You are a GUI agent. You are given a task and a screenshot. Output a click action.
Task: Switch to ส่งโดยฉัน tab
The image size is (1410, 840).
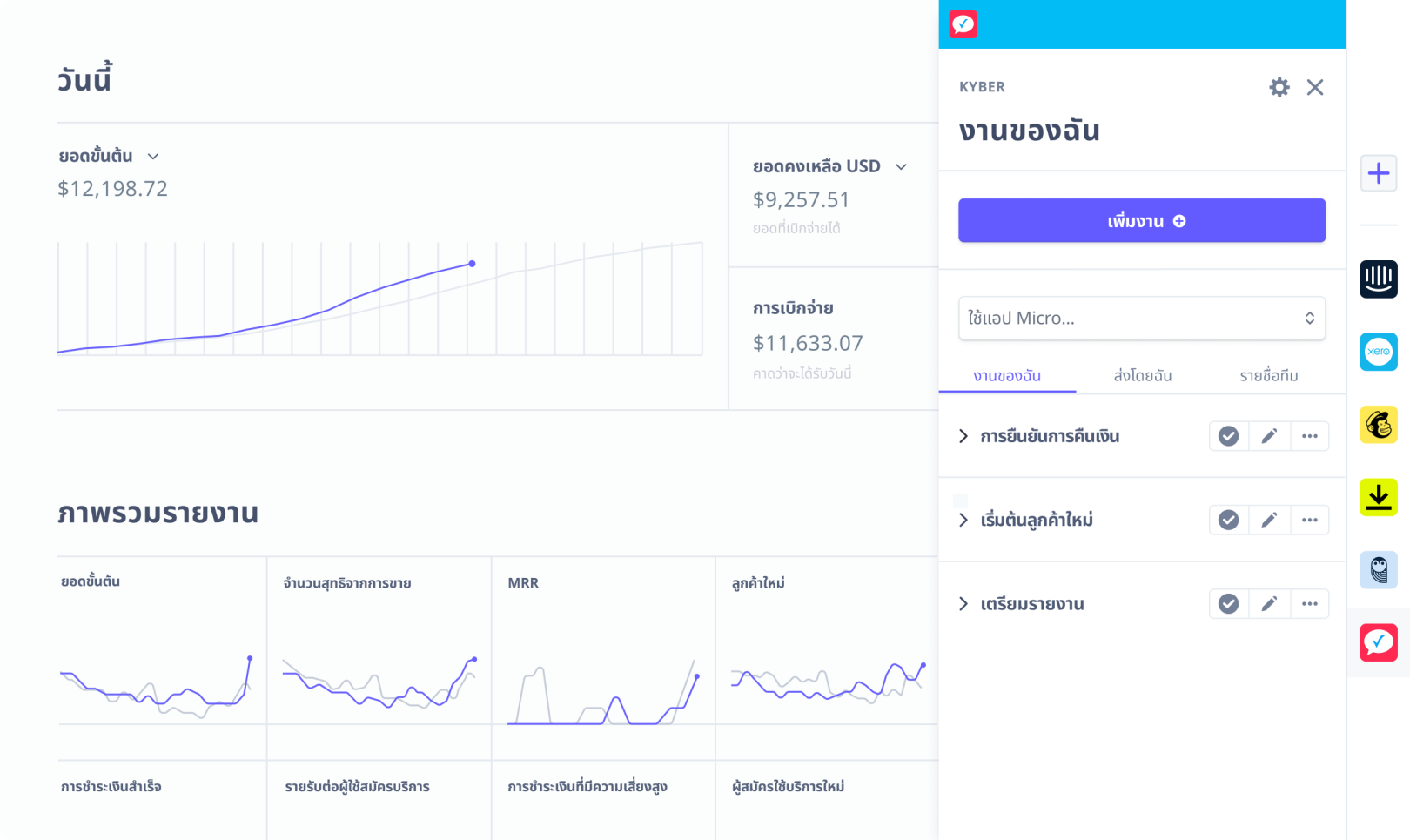click(x=1142, y=376)
